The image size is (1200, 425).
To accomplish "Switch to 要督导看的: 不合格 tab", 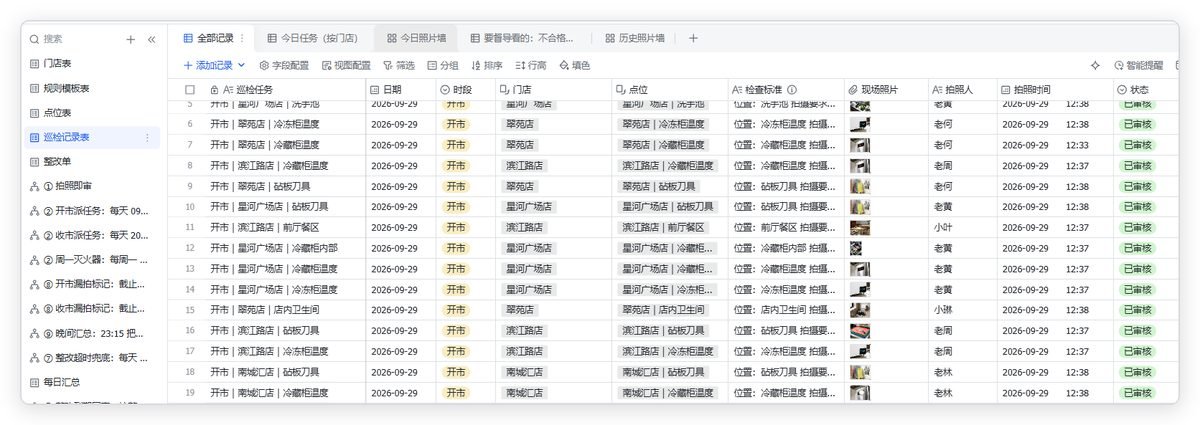I will (x=522, y=38).
